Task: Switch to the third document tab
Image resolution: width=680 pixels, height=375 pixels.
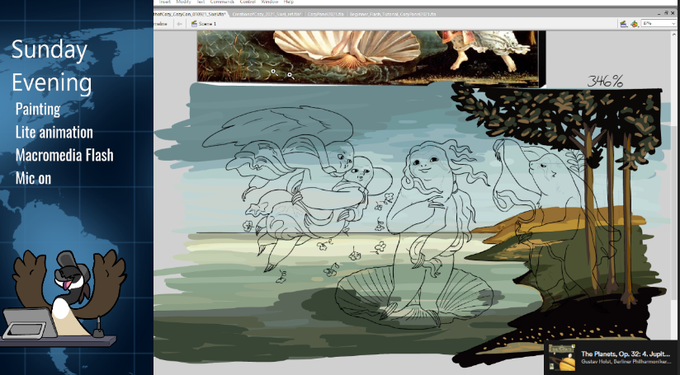Action: (325, 14)
